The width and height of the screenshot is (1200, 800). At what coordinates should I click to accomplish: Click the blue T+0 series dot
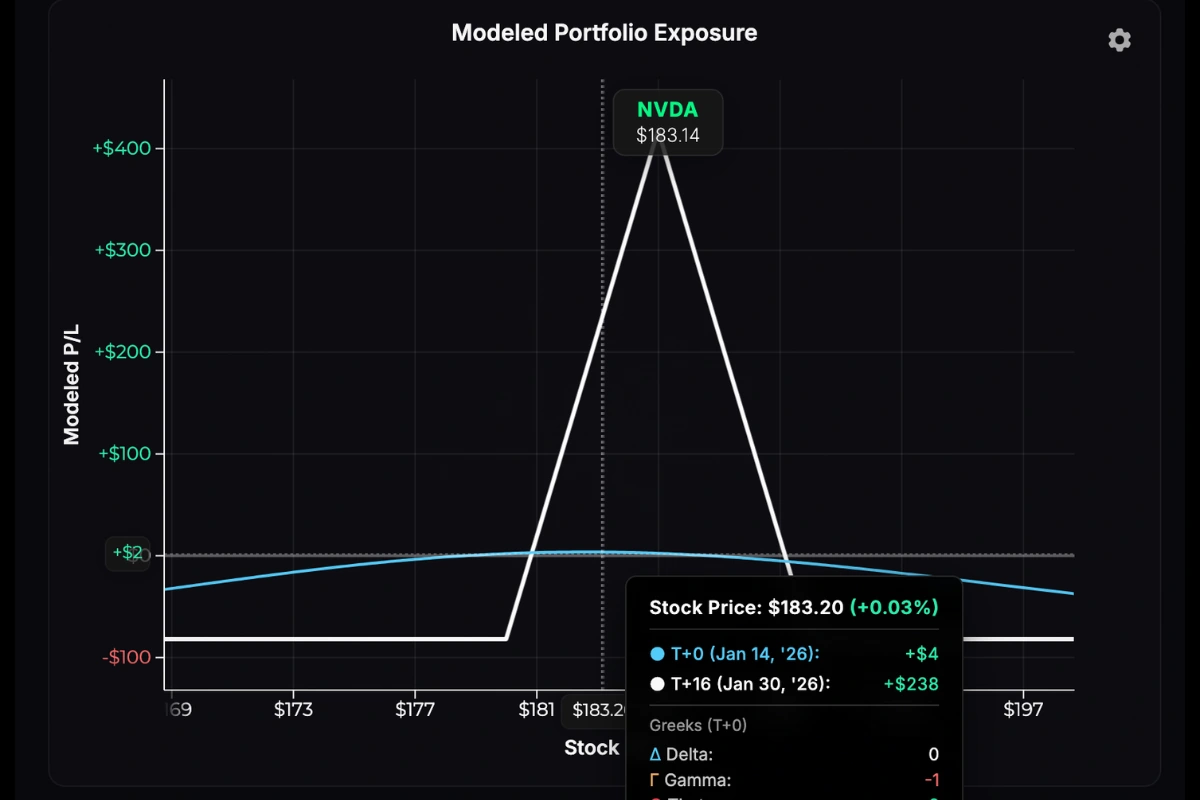(x=657, y=654)
